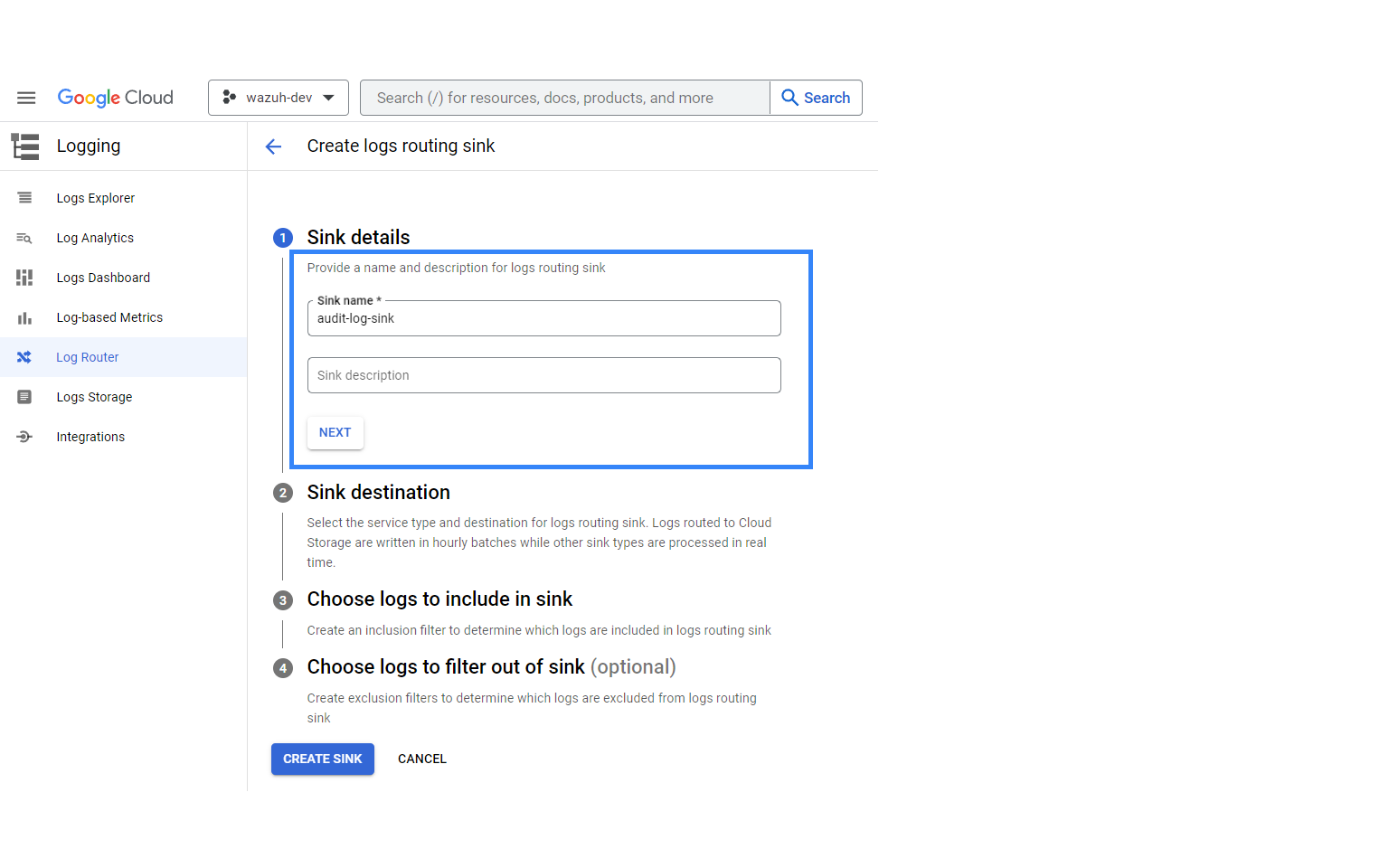Click the Logs Explorer sidebar icon
Image resolution: width=1389 pixels, height=868 pixels.
[24, 198]
